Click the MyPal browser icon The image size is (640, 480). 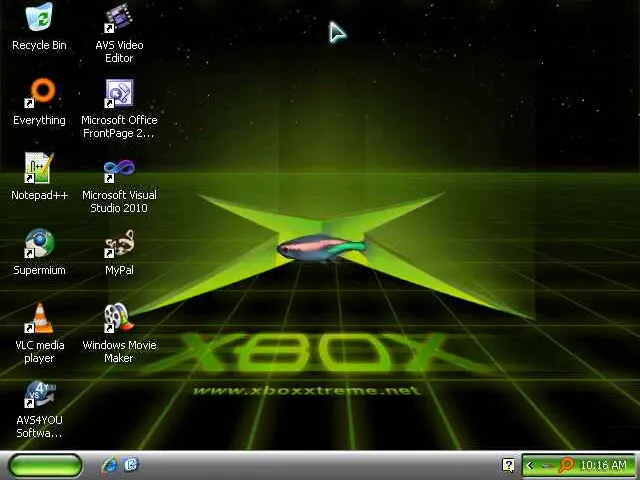(x=119, y=243)
